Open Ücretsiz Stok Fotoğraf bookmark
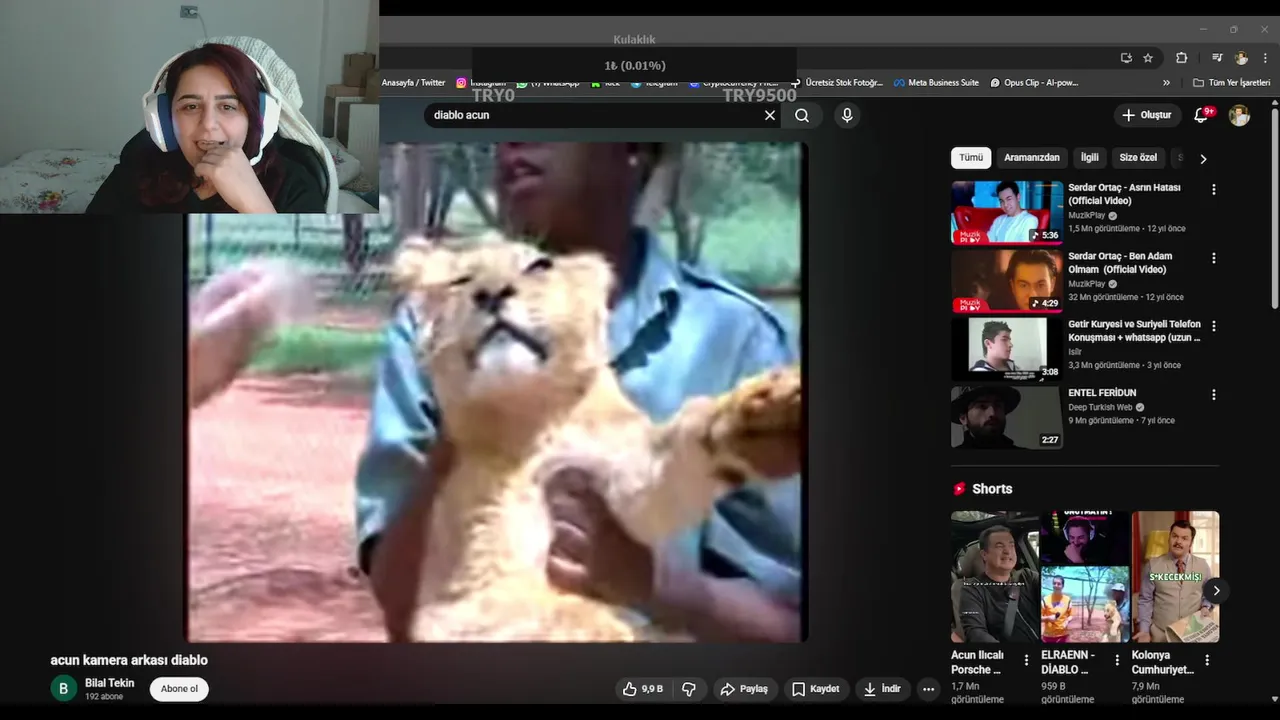Viewport: 1280px width, 720px height. (837, 83)
